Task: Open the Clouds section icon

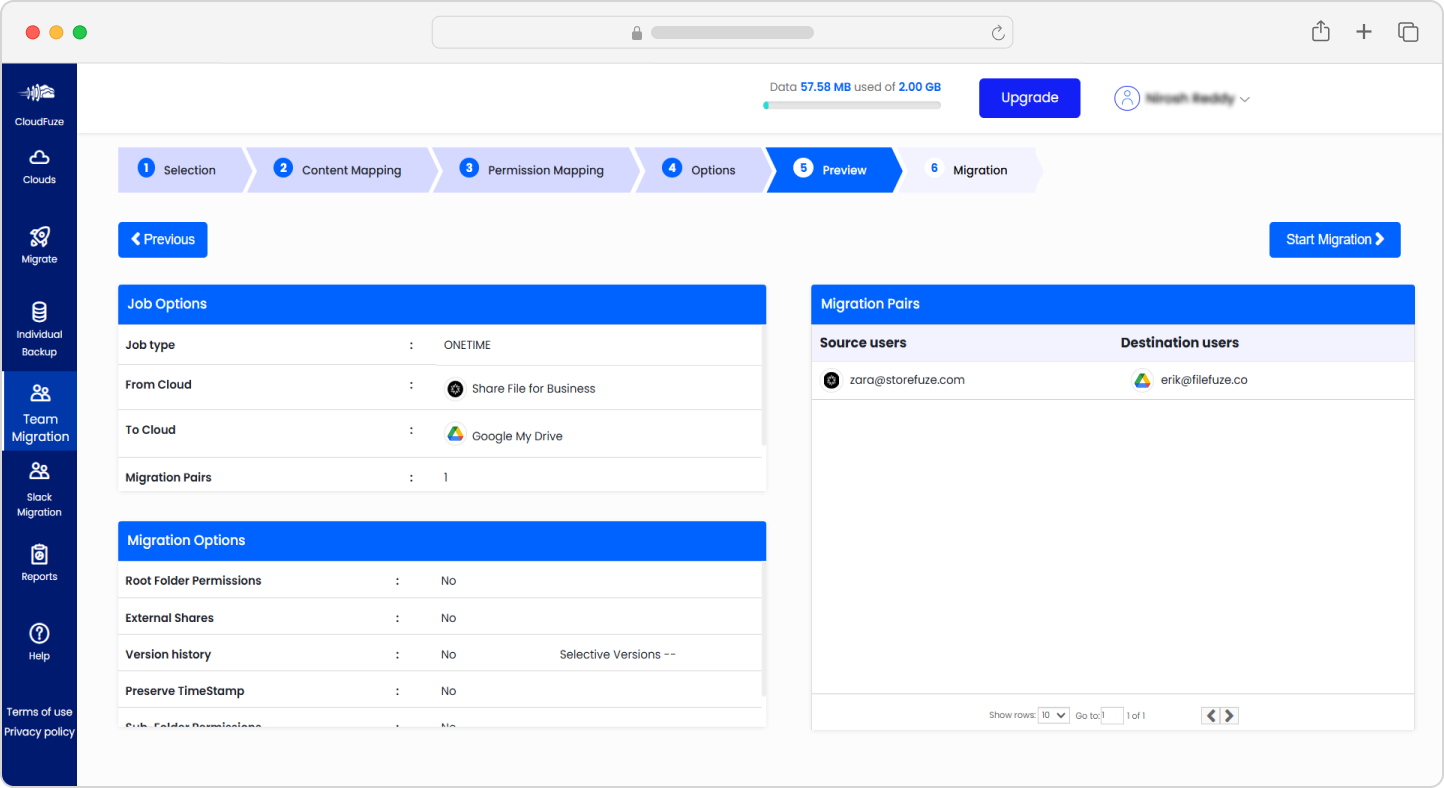Action: (x=39, y=157)
